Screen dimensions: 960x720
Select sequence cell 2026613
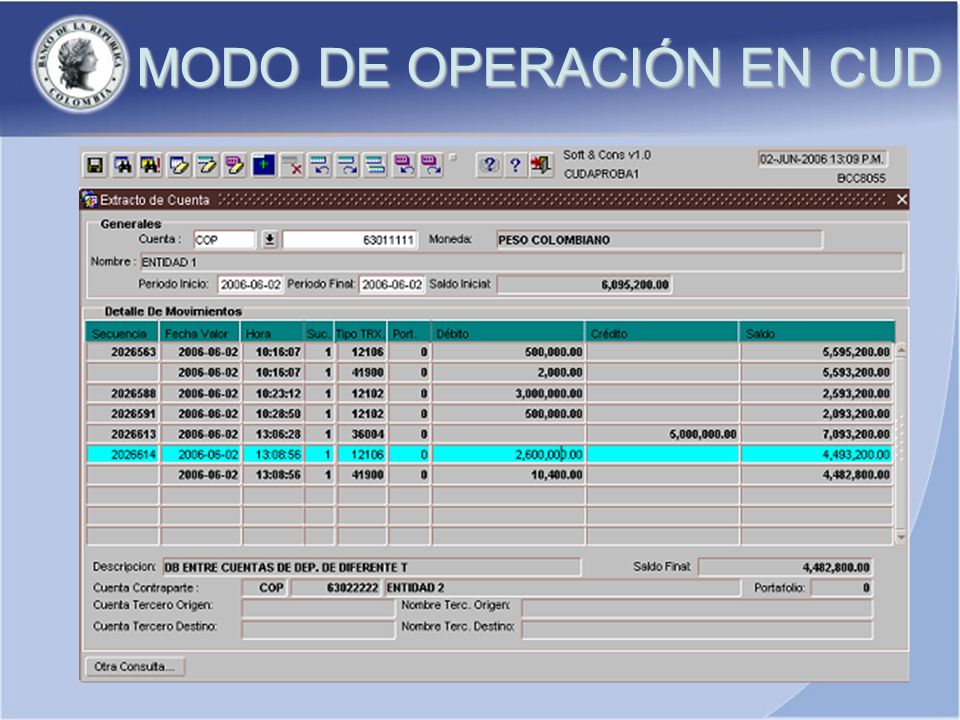122,434
